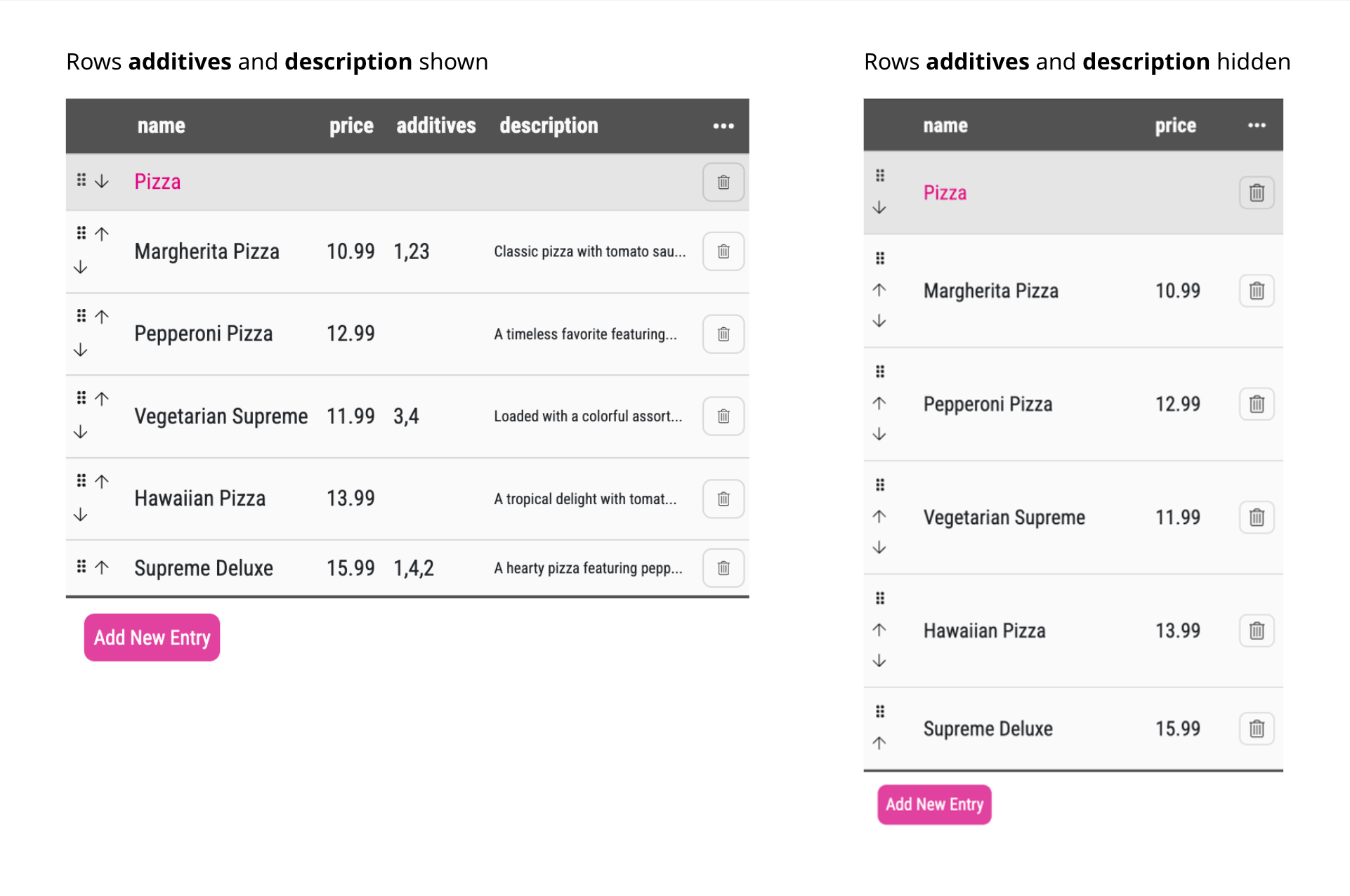
Task: Delete Pepperoni Pizza in the right table
Action: click(1257, 404)
